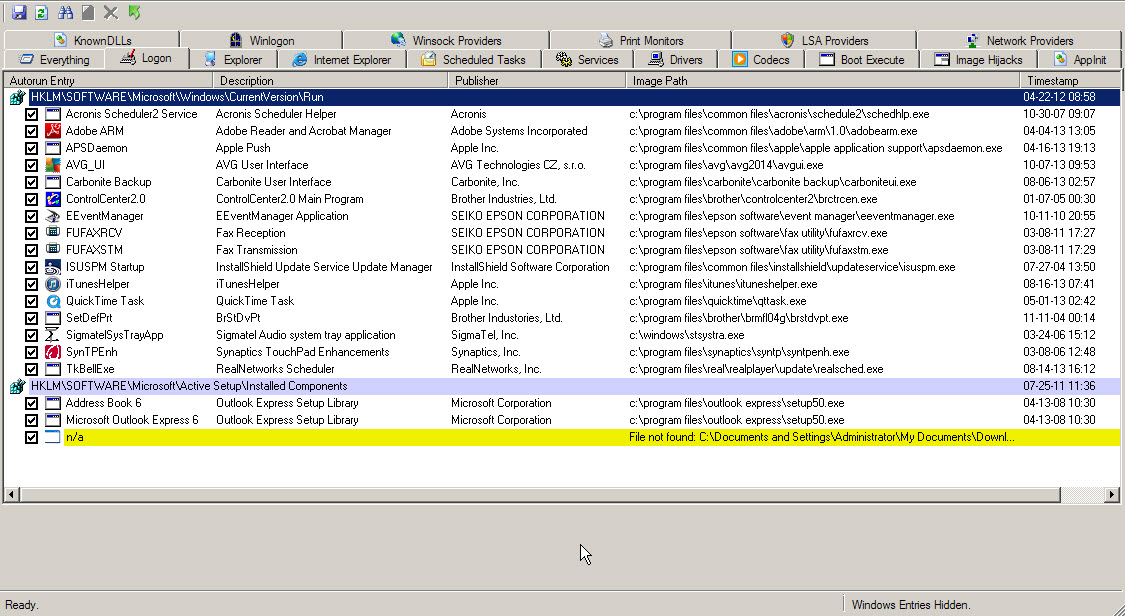Click the AVG_UI entry icon
The image size is (1125, 616).
pyautogui.click(x=53, y=165)
